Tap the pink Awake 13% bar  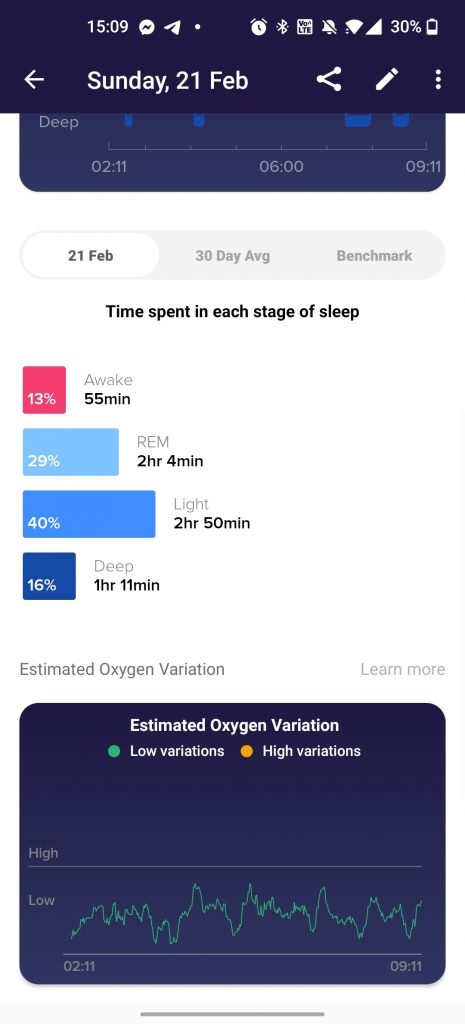44,390
